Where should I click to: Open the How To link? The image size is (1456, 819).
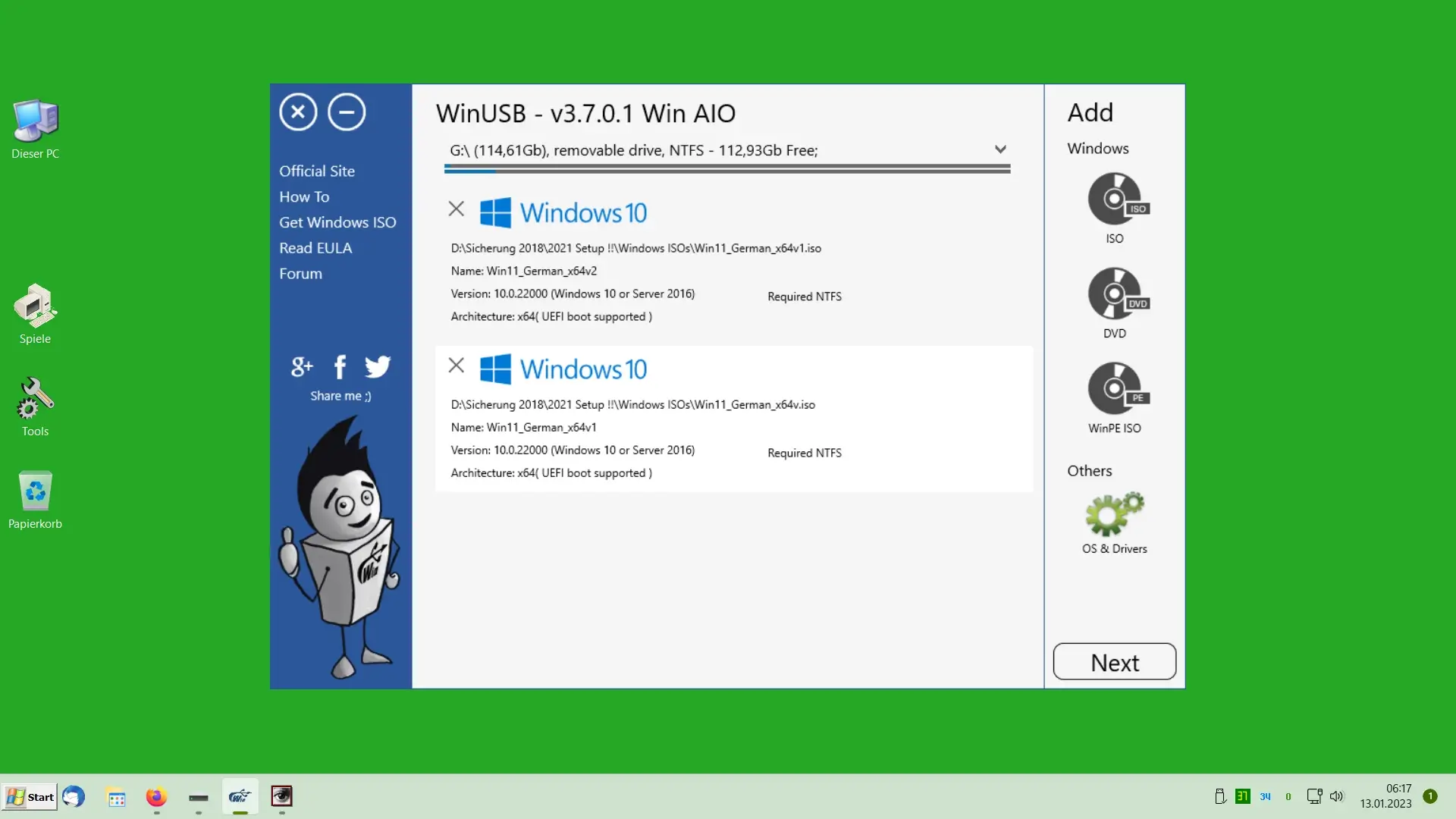pyautogui.click(x=304, y=197)
